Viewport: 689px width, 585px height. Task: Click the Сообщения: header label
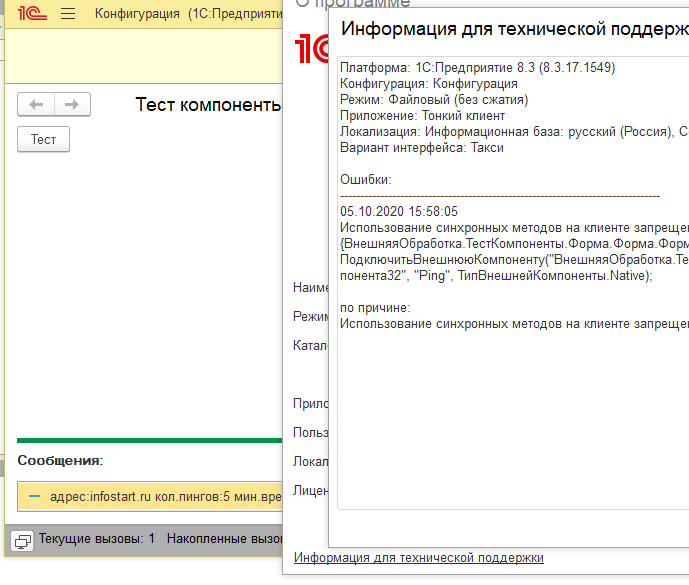click(x=60, y=461)
